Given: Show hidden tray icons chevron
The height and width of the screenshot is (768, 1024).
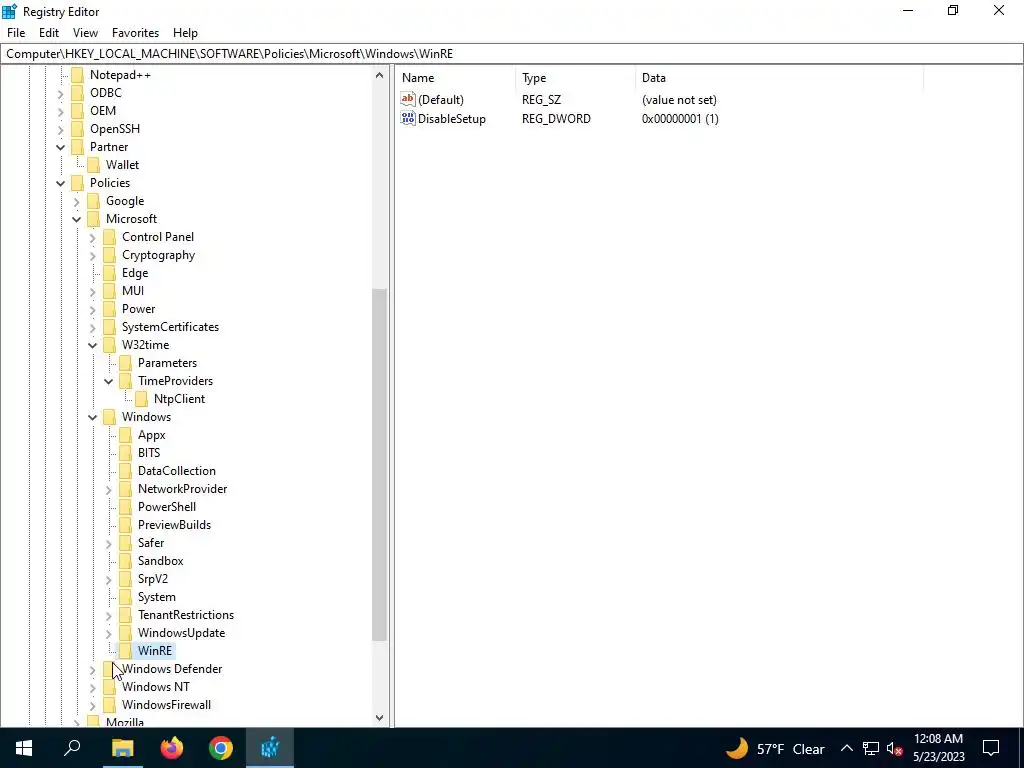Looking at the screenshot, I should pos(846,748).
